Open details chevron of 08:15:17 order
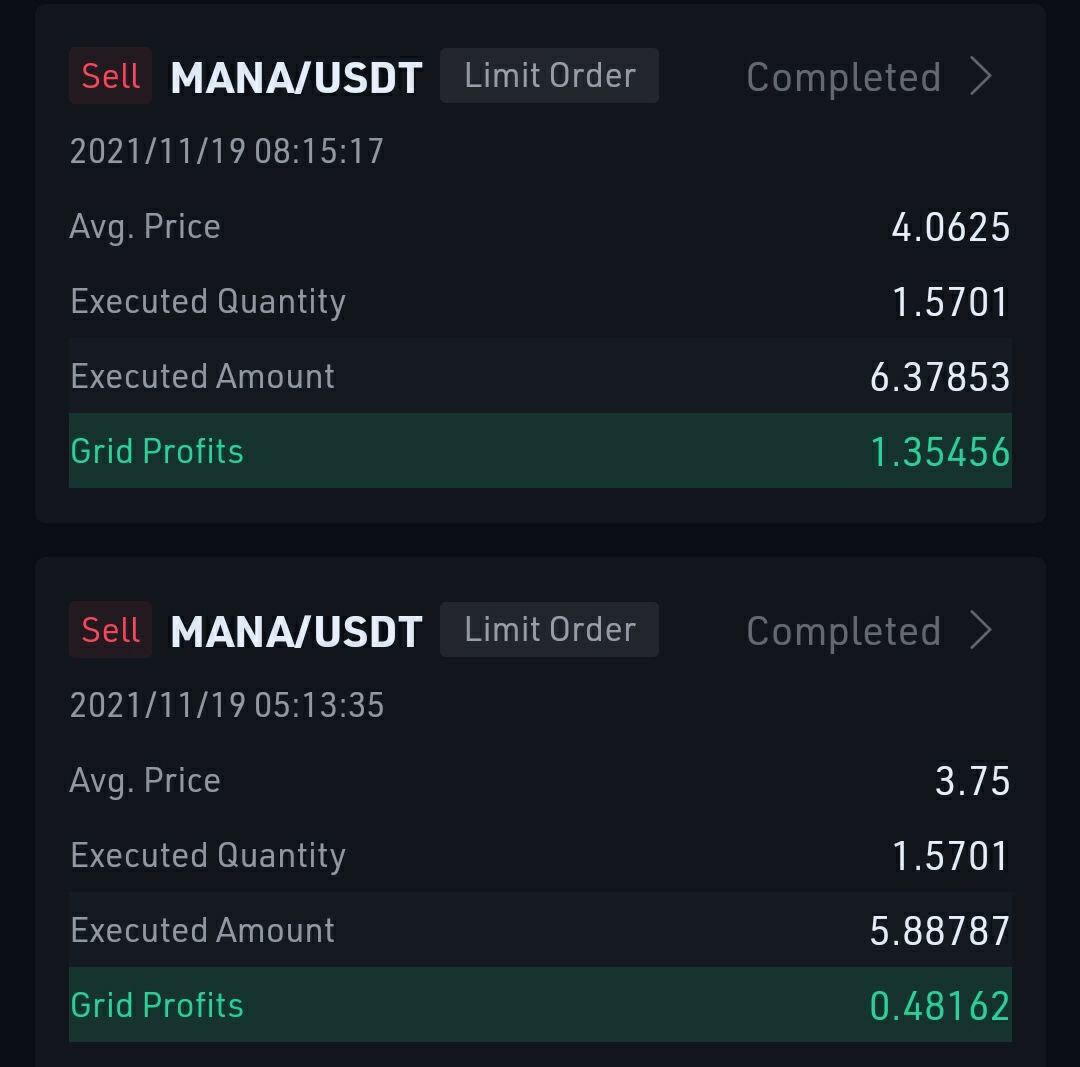This screenshot has height=1067, width=1080. [x=981, y=76]
